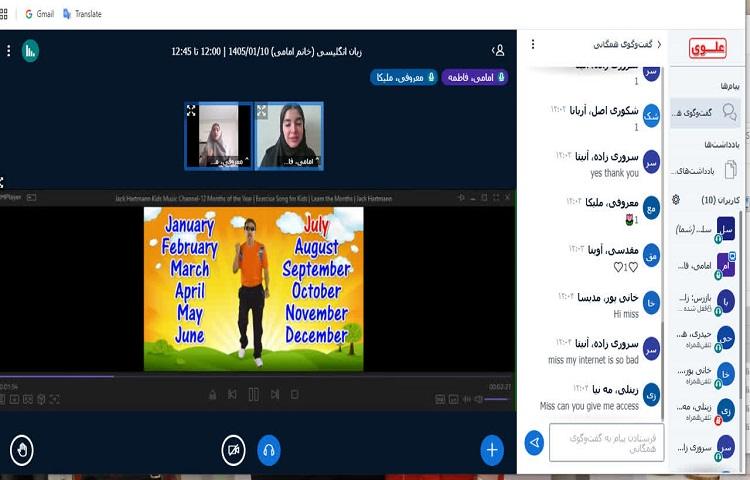Screen dimensions: 750x480
Task: Select the webcam thumbnail of معروفی
Action: (x=218, y=136)
